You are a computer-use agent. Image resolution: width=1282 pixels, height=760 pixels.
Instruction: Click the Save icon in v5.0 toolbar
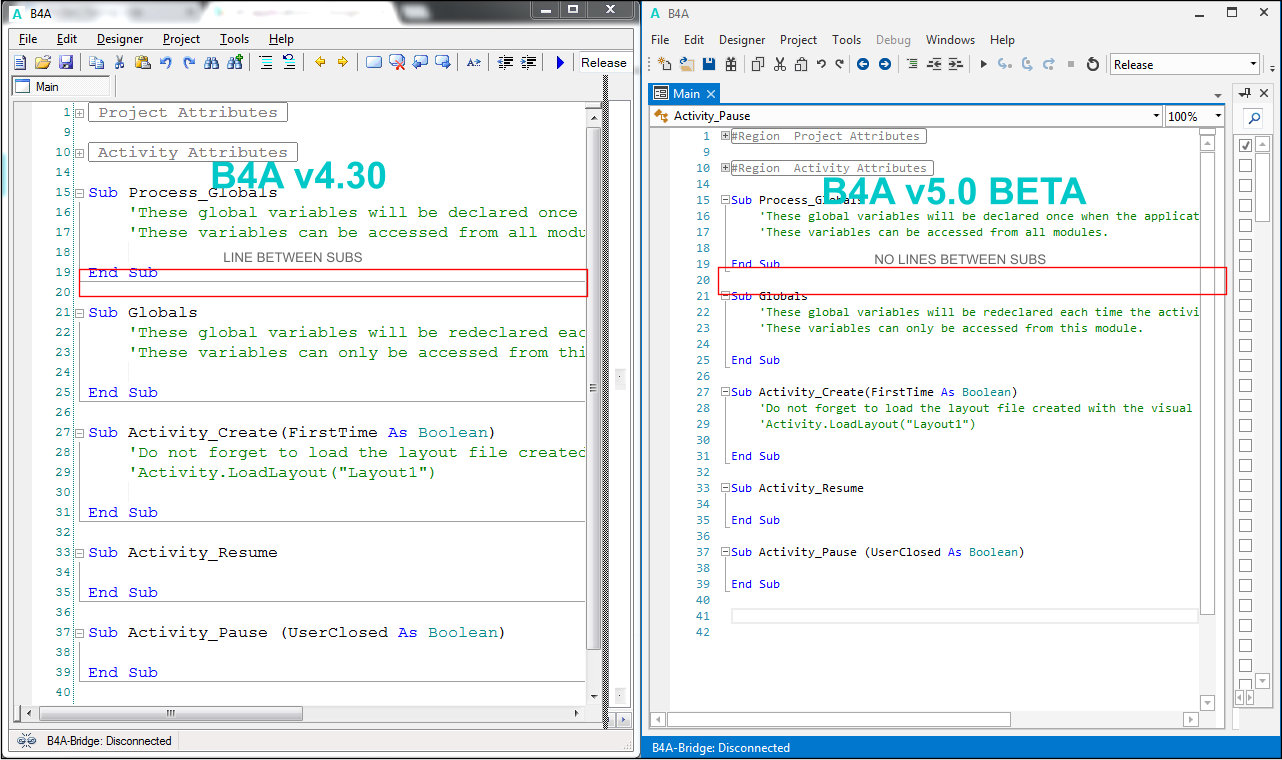tap(709, 64)
